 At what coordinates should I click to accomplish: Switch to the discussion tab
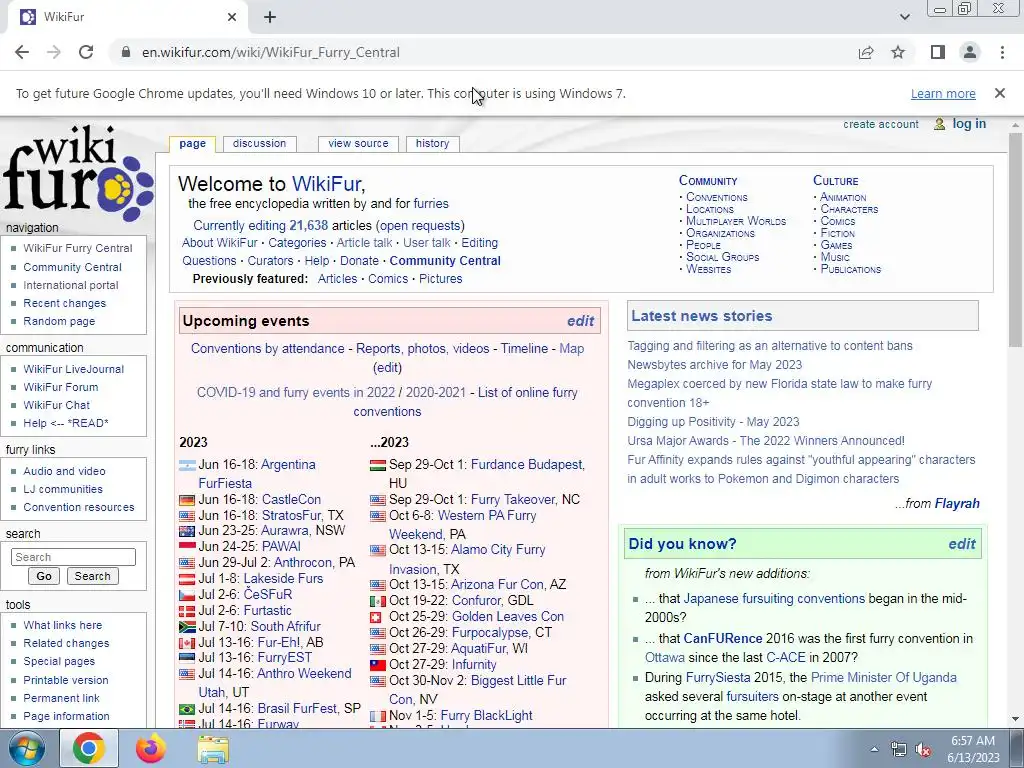click(259, 144)
